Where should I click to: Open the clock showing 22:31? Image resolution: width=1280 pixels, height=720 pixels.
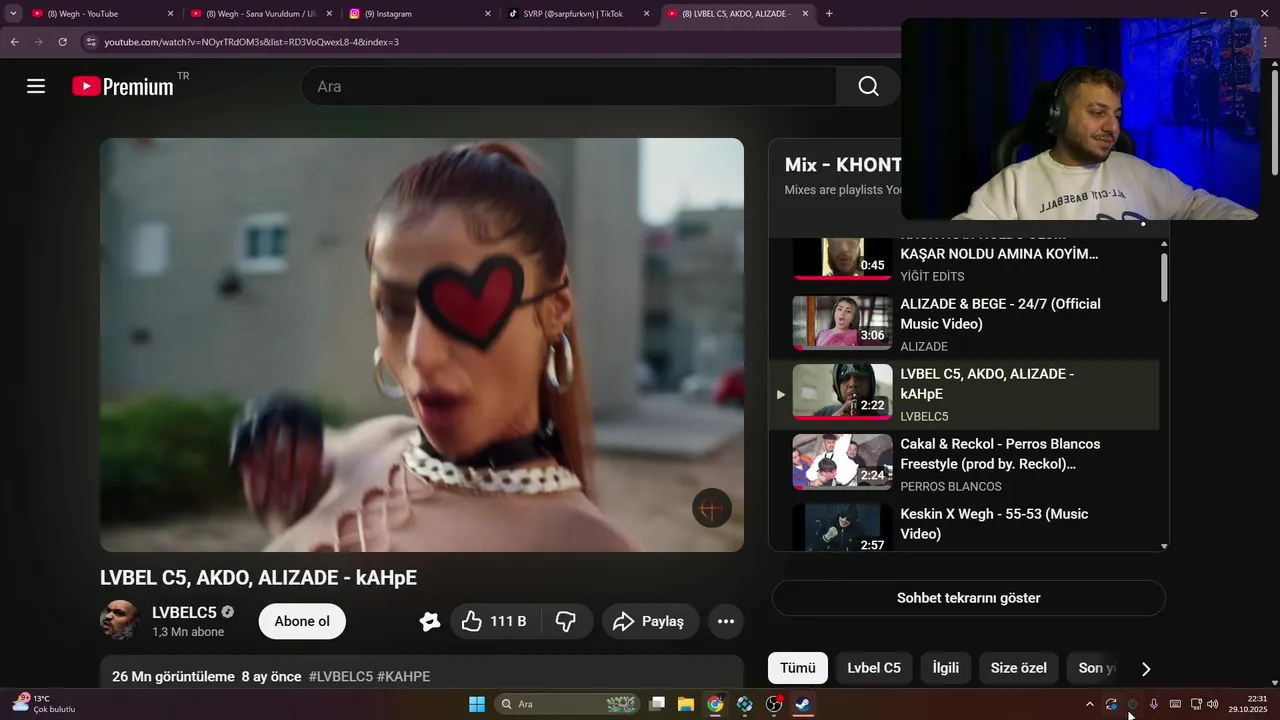coord(1248,704)
